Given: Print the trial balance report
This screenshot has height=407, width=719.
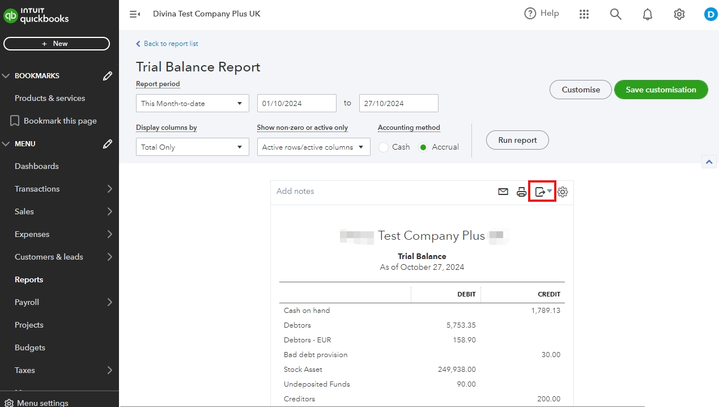Looking at the screenshot, I should tap(521, 192).
